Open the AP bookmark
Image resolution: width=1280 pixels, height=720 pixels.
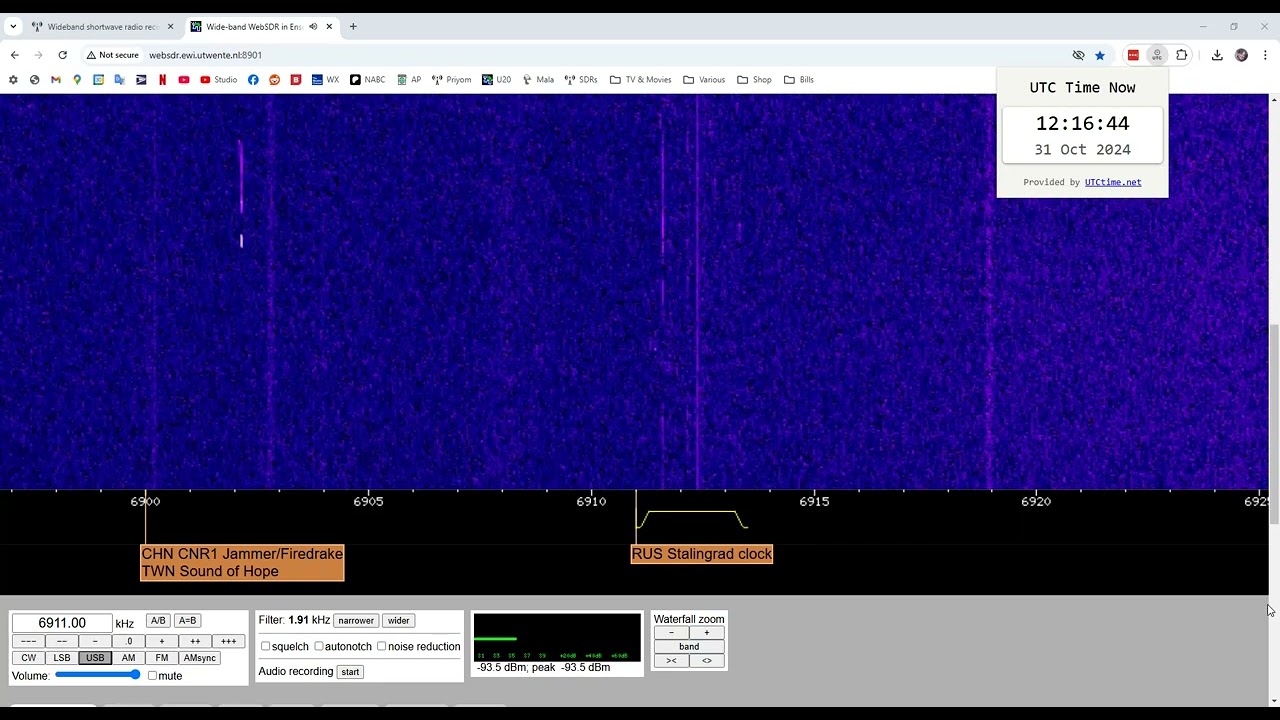point(409,80)
